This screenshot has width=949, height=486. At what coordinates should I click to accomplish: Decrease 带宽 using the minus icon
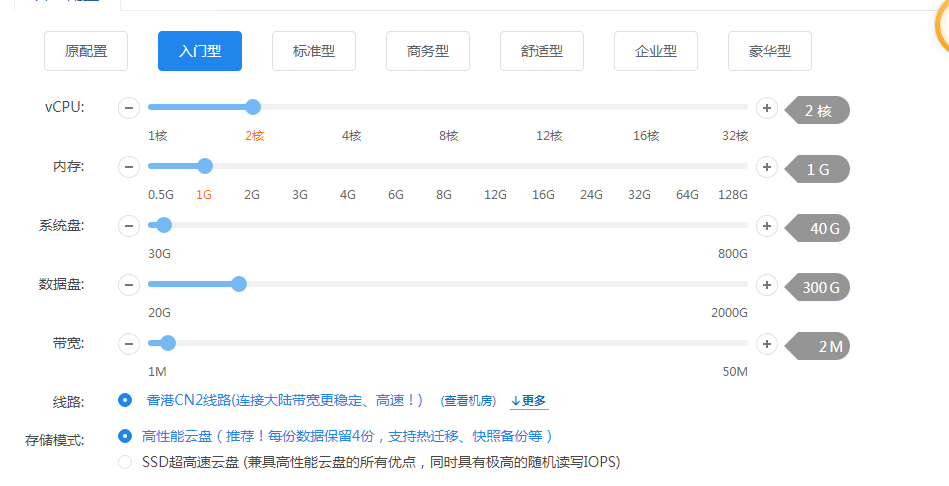click(x=129, y=344)
